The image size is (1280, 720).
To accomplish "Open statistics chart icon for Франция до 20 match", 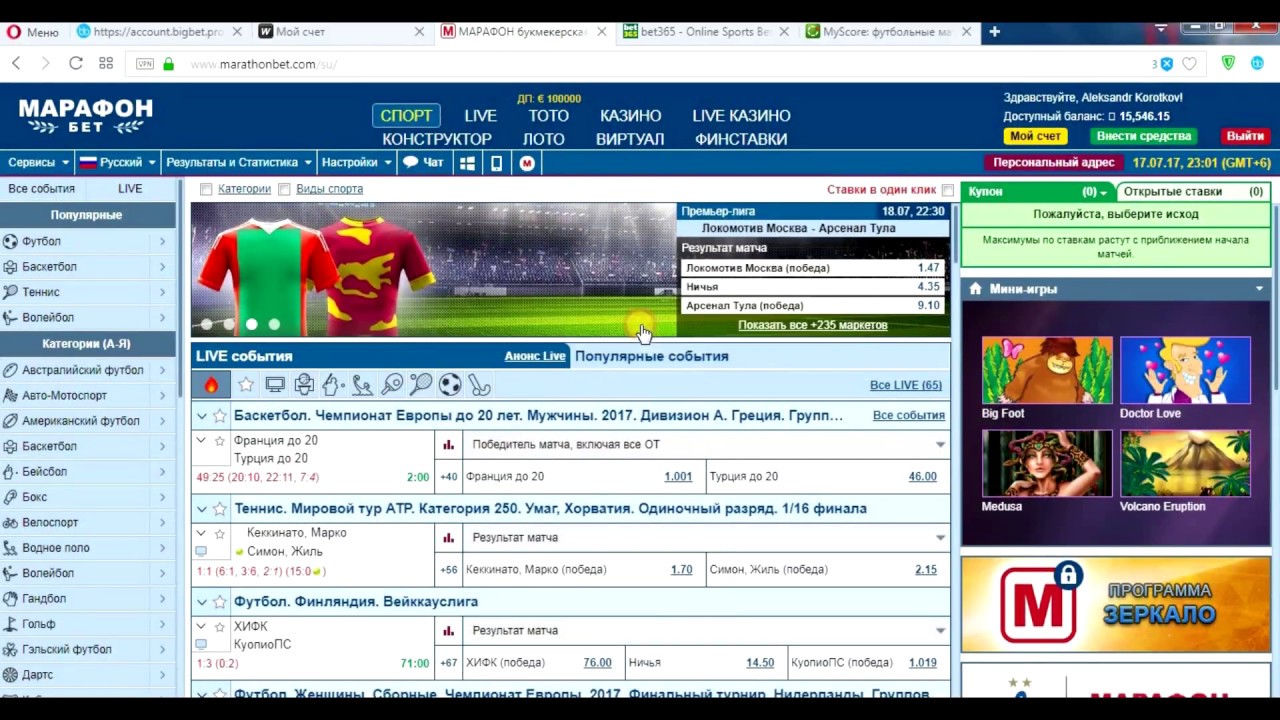I will (448, 444).
